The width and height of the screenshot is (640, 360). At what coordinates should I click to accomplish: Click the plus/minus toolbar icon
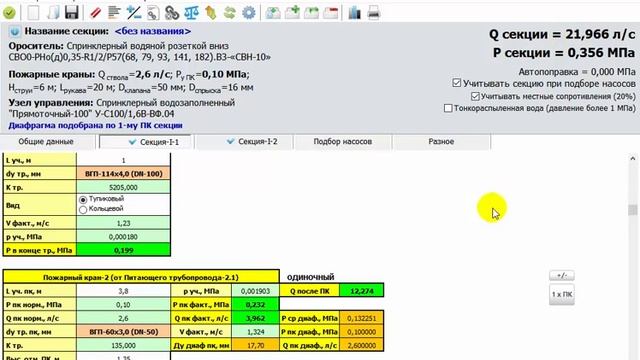coord(134,13)
